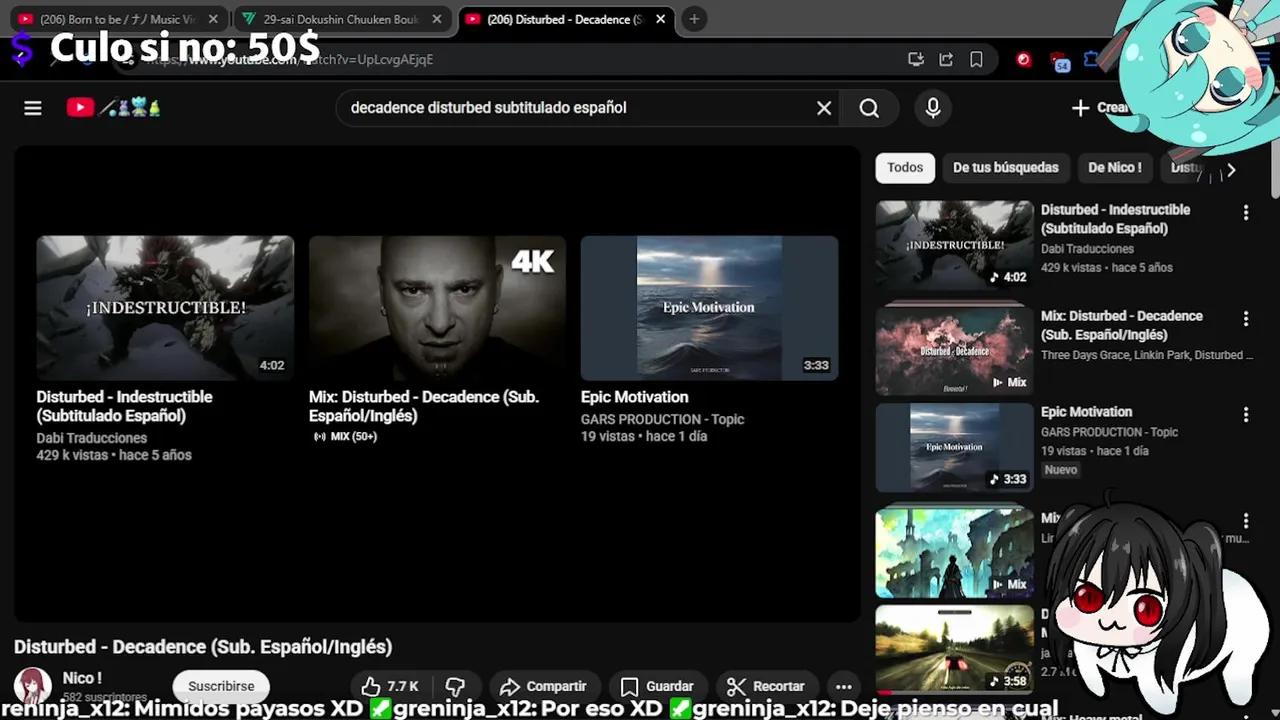
Task: Click the Nuevo badge on Epic Motivation
Action: coord(1061,470)
